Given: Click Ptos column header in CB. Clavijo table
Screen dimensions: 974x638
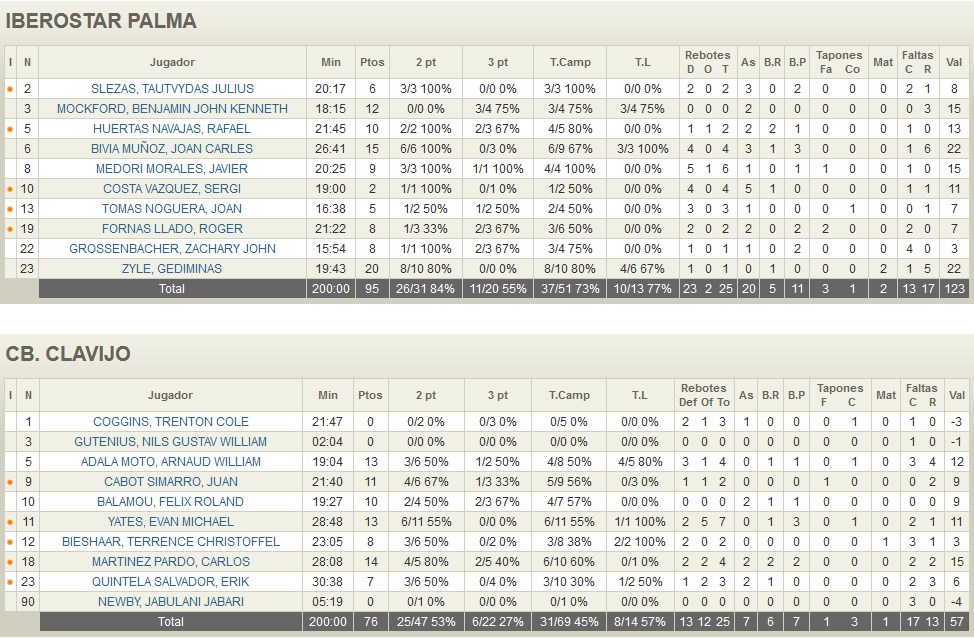Looking at the screenshot, I should [371, 395].
